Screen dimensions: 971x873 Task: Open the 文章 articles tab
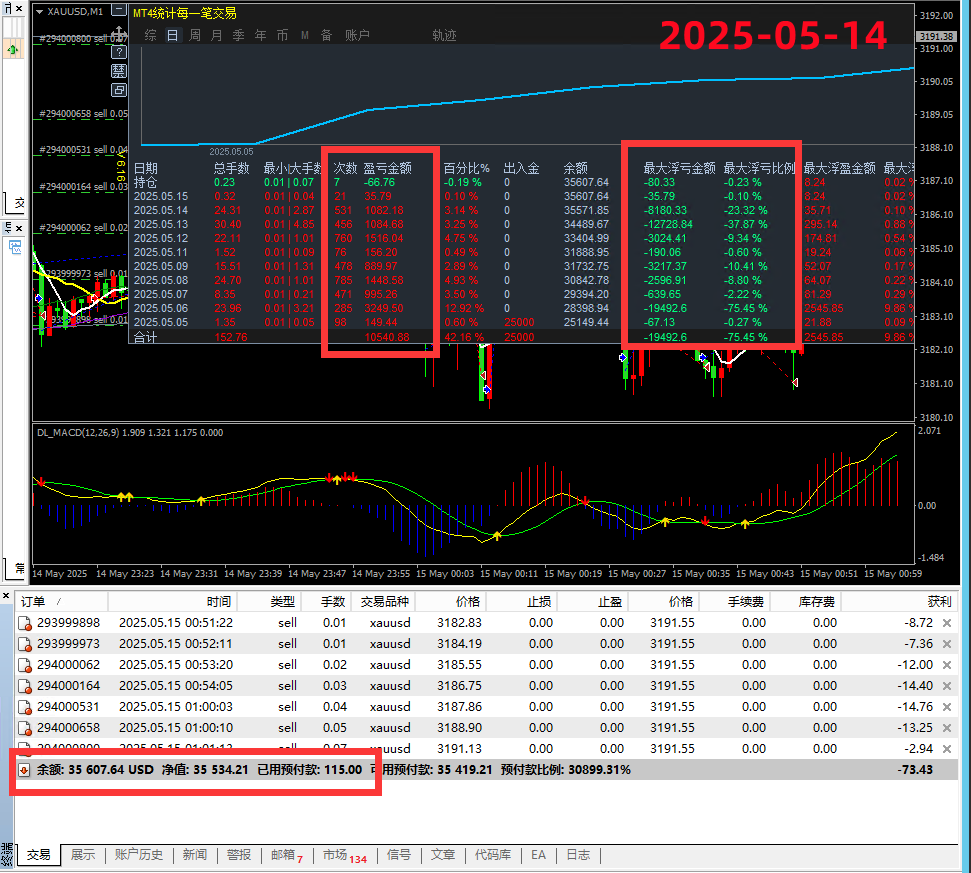[x=443, y=855]
